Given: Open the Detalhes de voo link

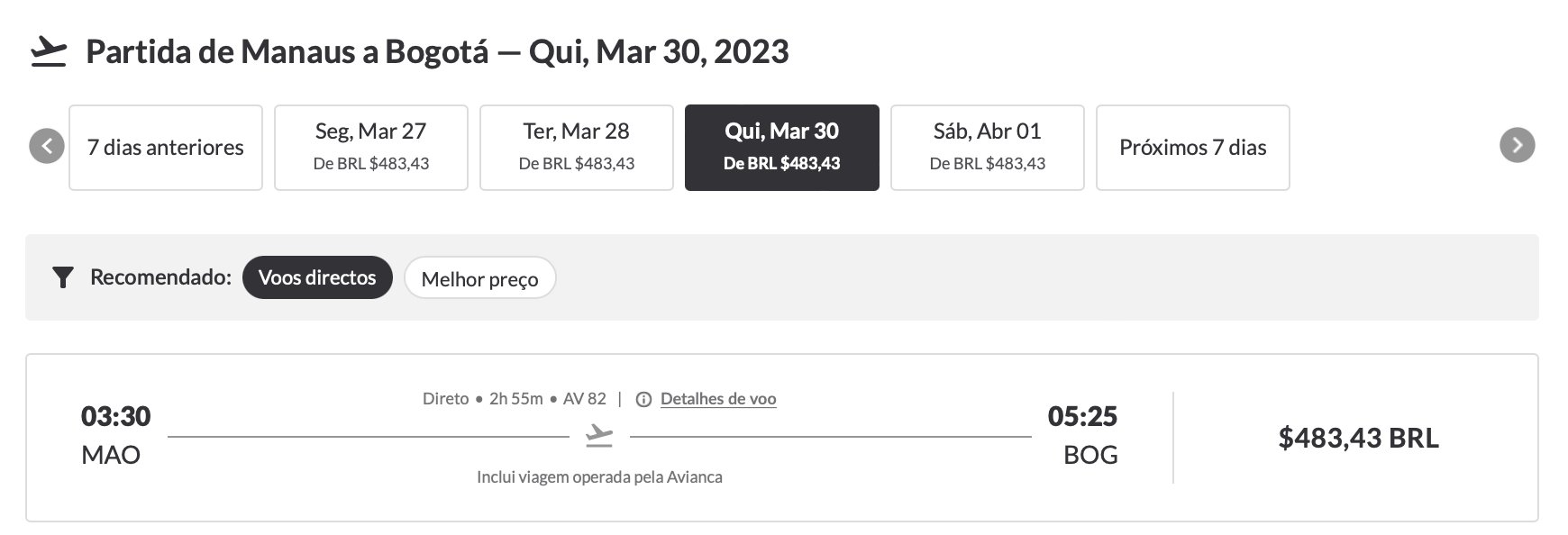Looking at the screenshot, I should point(718,399).
